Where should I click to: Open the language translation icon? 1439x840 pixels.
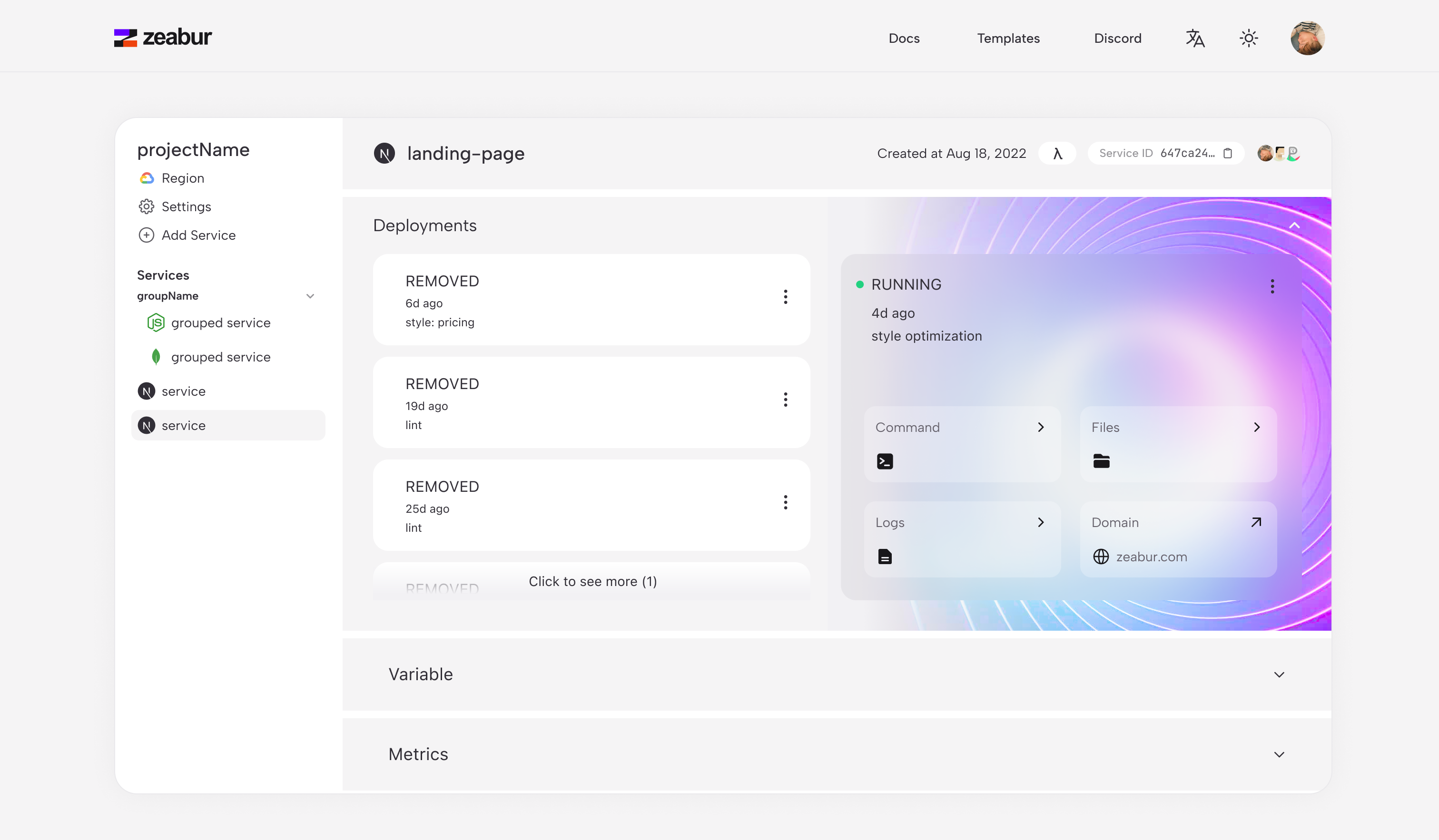tap(1195, 38)
